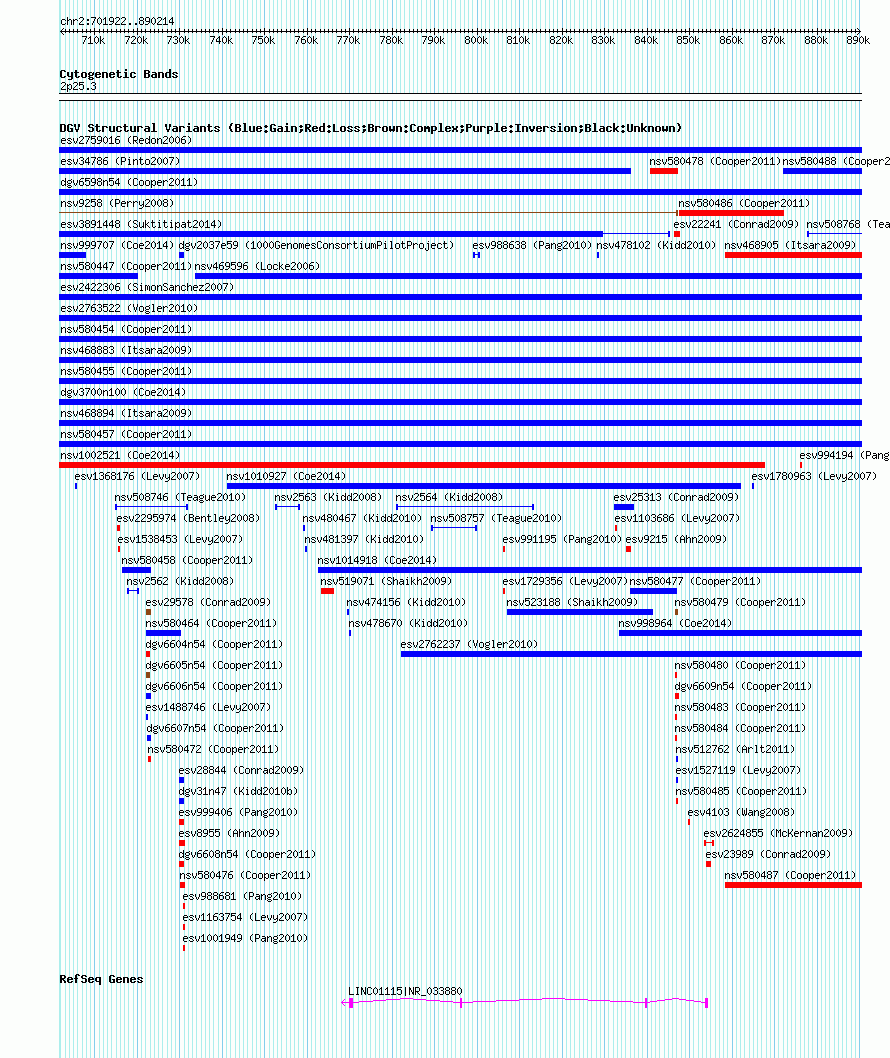Open the esv2422306 (SimonSanchez2007) variant
Screen dimensions: 890x1058
[147, 287]
